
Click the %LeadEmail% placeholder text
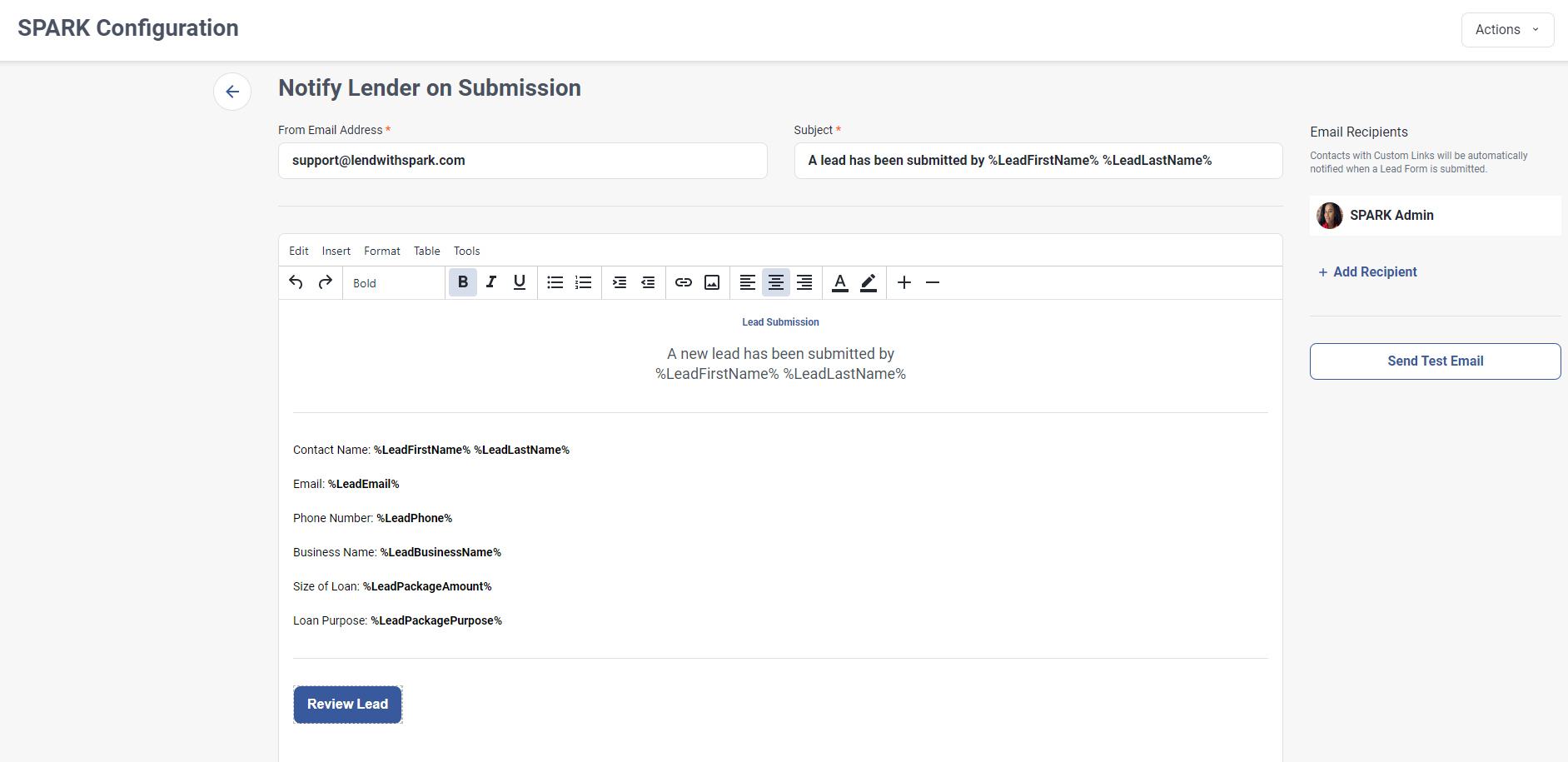364,484
